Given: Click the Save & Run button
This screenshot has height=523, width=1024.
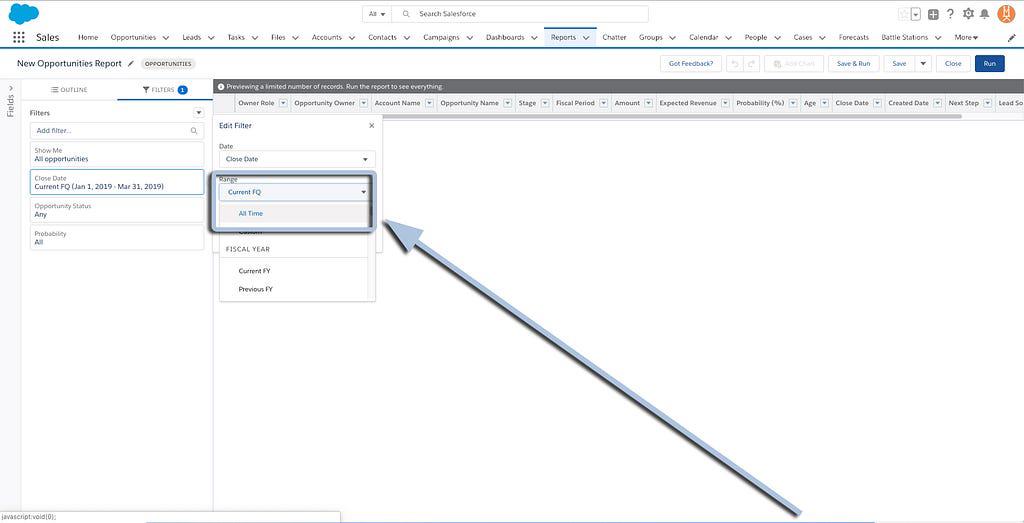Looking at the screenshot, I should point(853,63).
